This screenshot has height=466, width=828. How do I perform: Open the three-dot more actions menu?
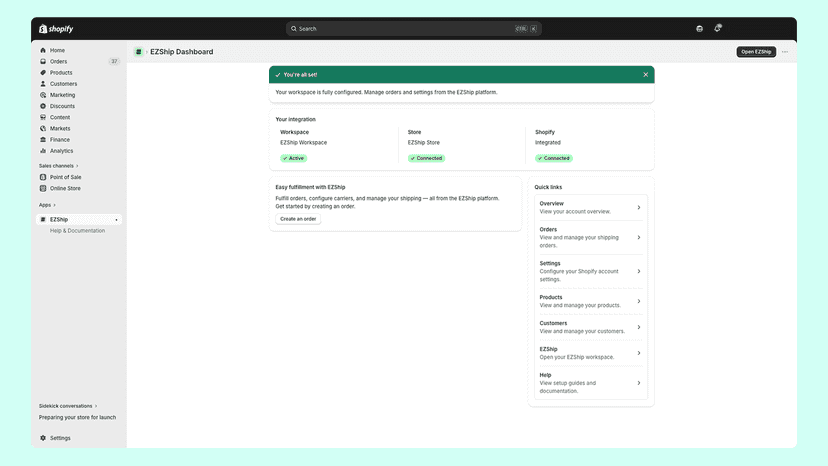click(785, 52)
